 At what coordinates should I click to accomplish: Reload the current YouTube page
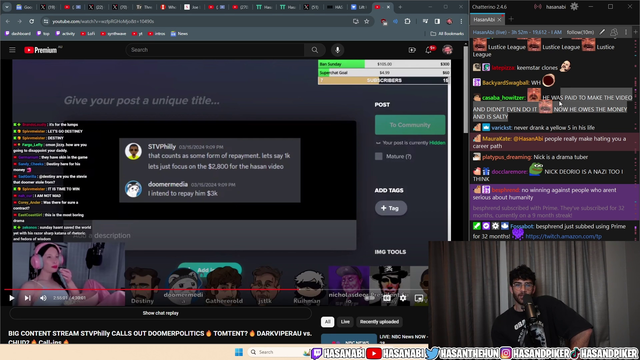point(31,21)
